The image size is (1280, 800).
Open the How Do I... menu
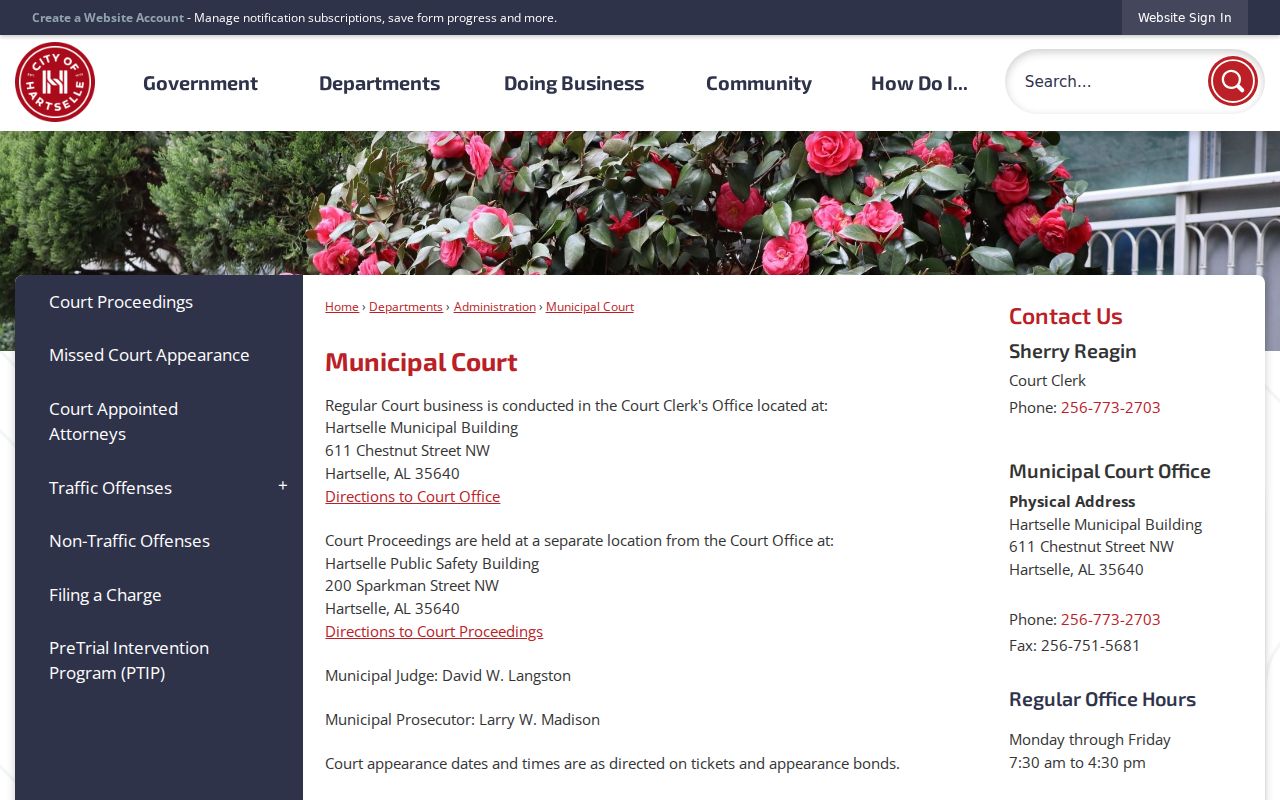click(919, 83)
